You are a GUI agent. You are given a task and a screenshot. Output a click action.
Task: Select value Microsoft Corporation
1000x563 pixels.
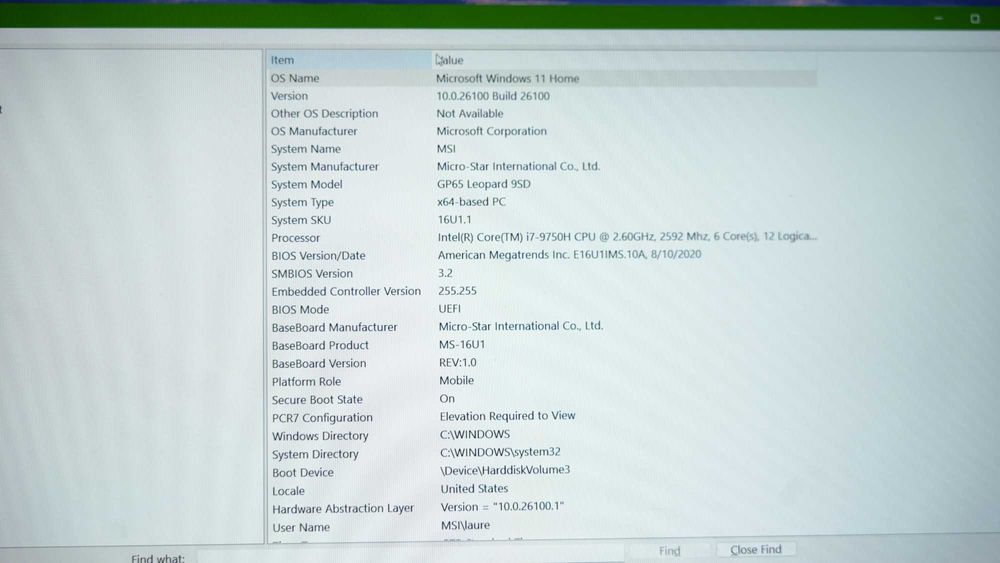pyautogui.click(x=492, y=131)
